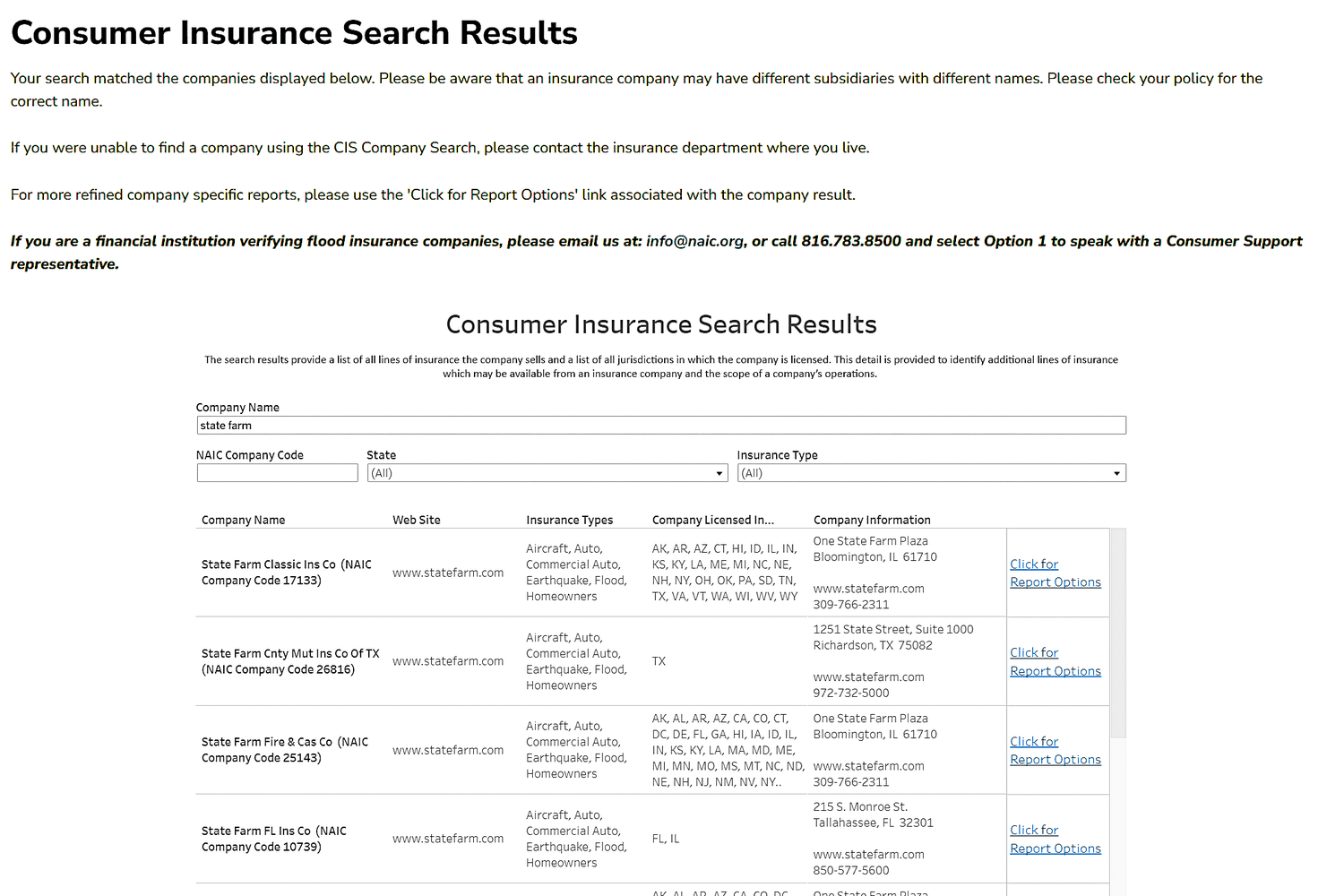The image size is (1344, 896).
Task: Click State Farm Classic Ins Co name cell
Action: click(287, 573)
